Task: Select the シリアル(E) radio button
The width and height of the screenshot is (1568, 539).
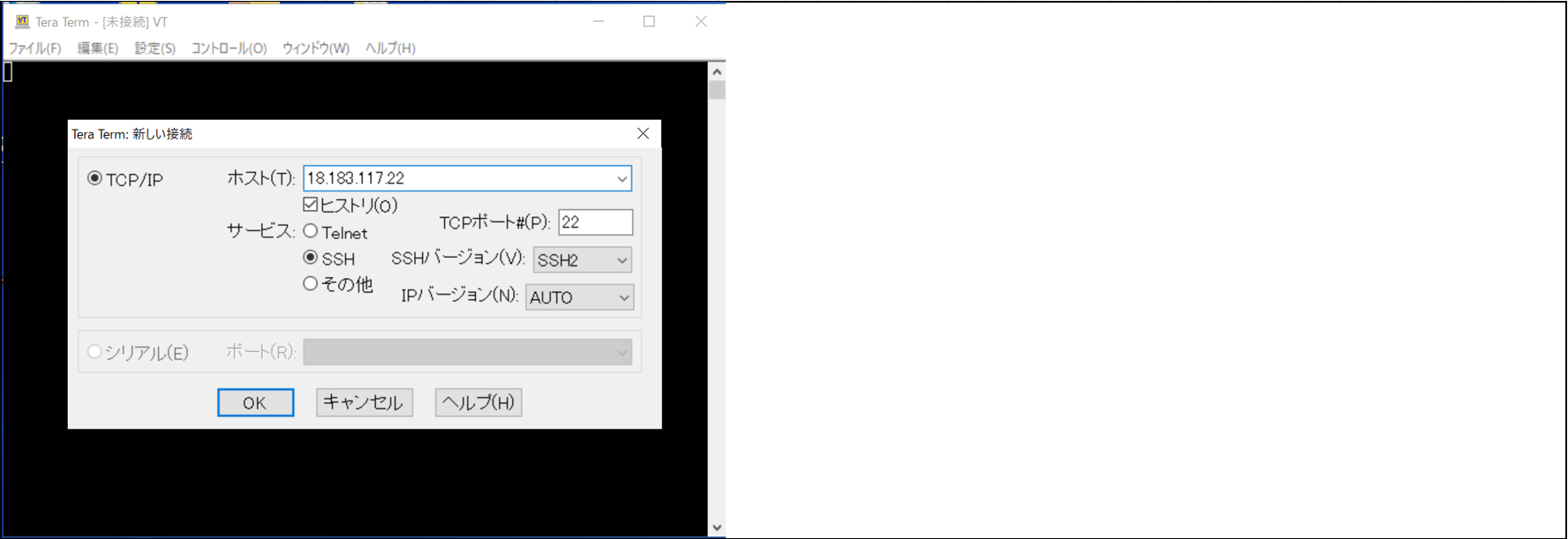Action: tap(94, 352)
